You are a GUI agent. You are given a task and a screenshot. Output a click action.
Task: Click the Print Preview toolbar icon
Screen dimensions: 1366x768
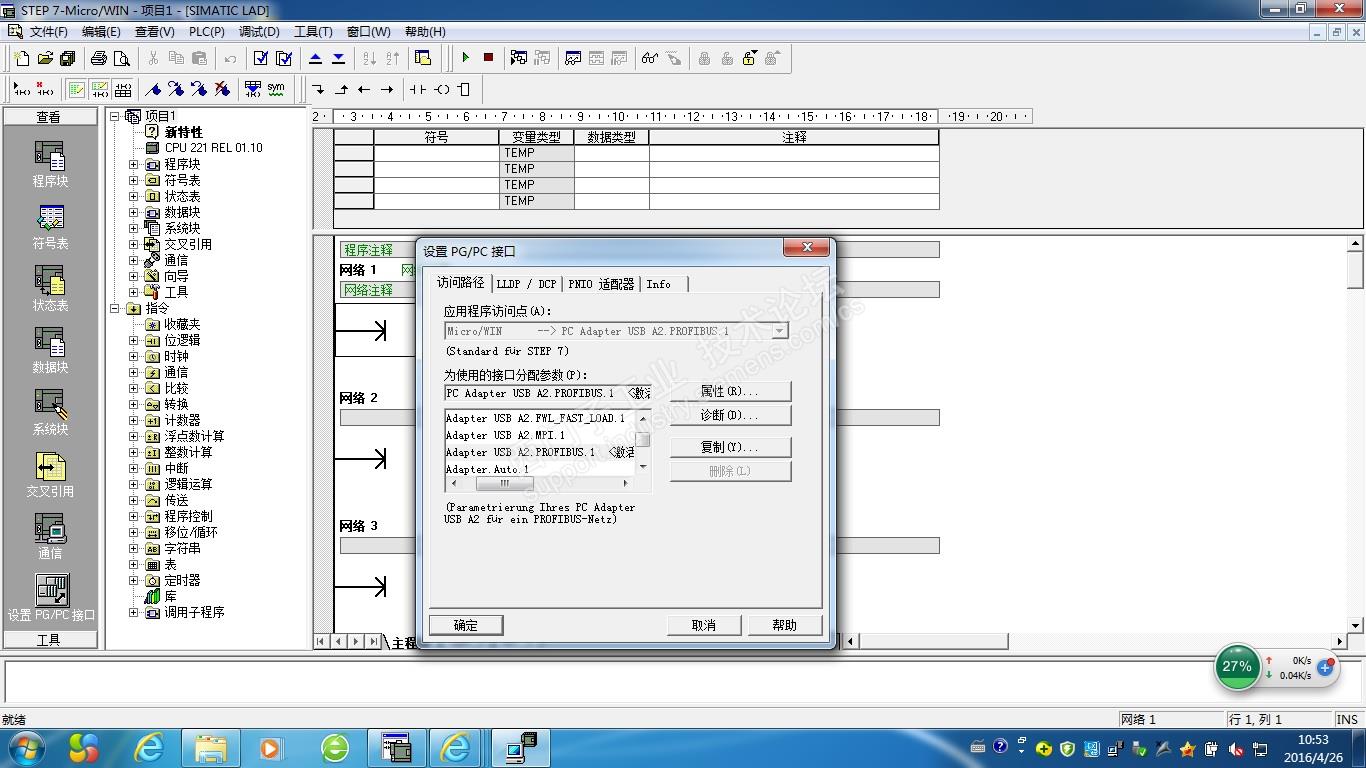(122, 58)
